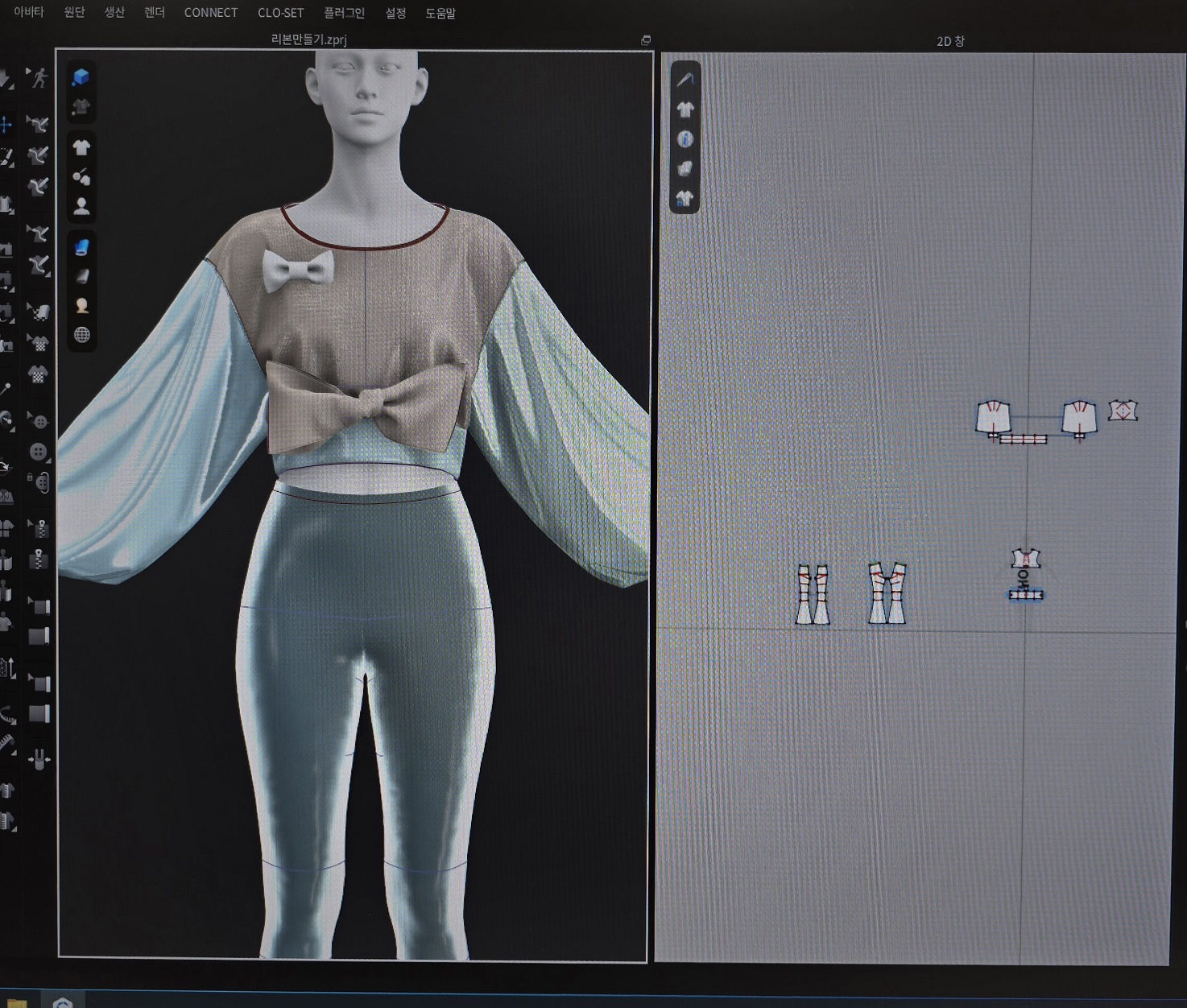
Task: Click the info icon in 2D window toolbar
Action: pos(685,139)
